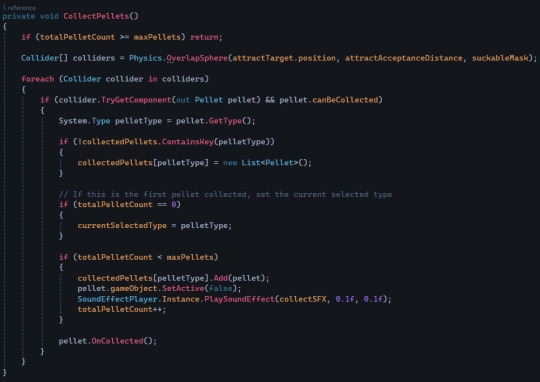540x382 pixels.
Task: Click 'System.Type' declaration text
Action: click(84, 121)
